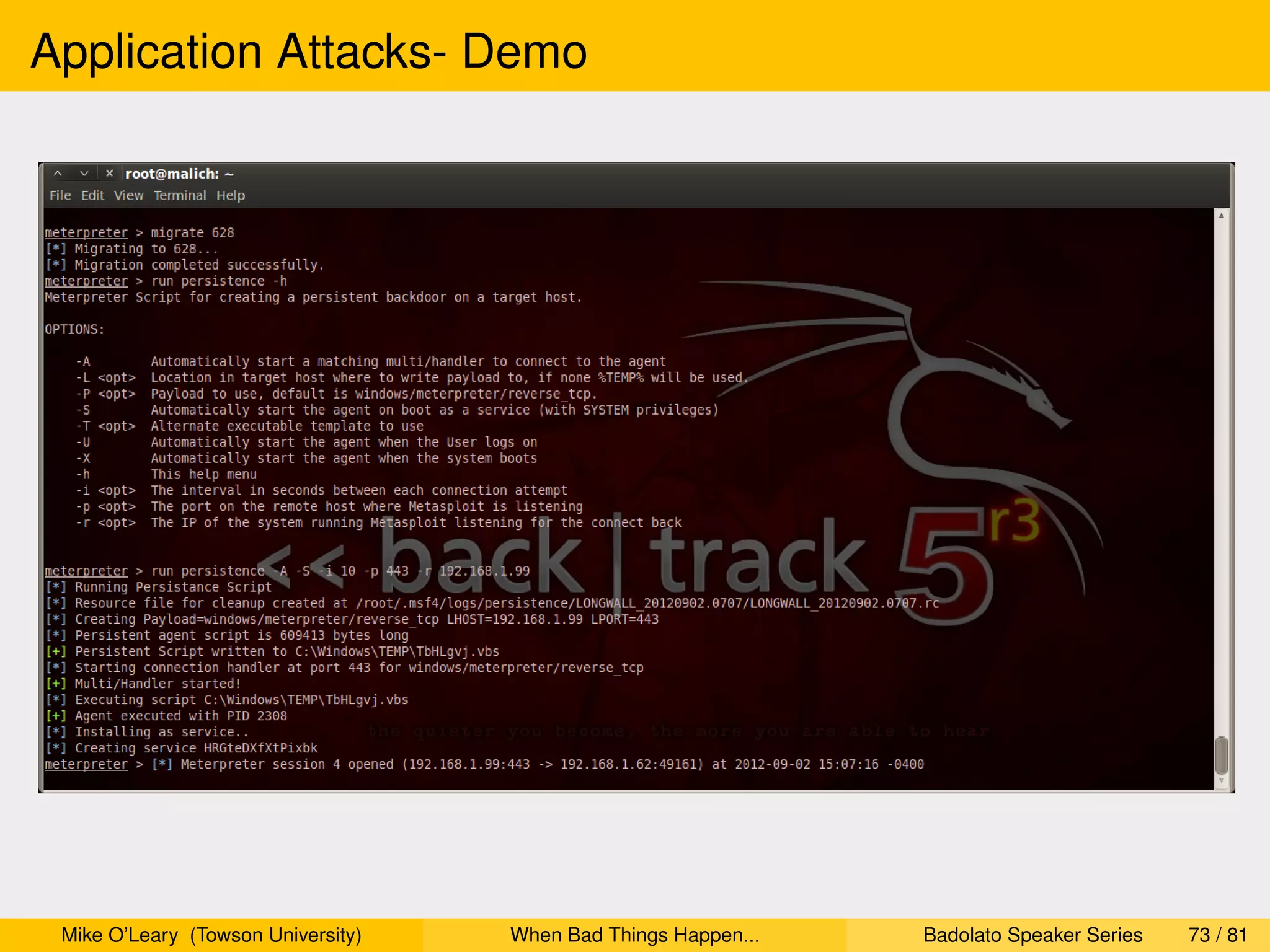Click 'Meterpreter Script for creating a persistent backdoor' line
1270x952 pixels.
coord(313,297)
